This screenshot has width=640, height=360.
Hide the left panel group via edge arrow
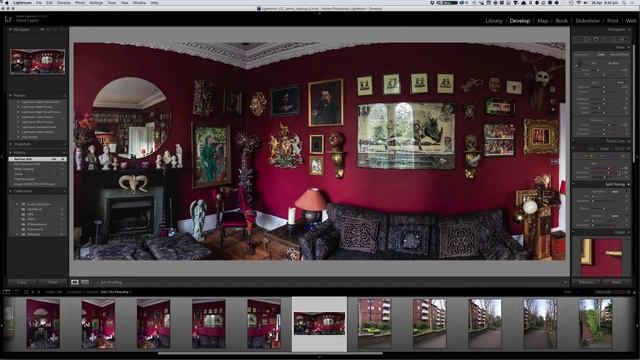(2, 157)
